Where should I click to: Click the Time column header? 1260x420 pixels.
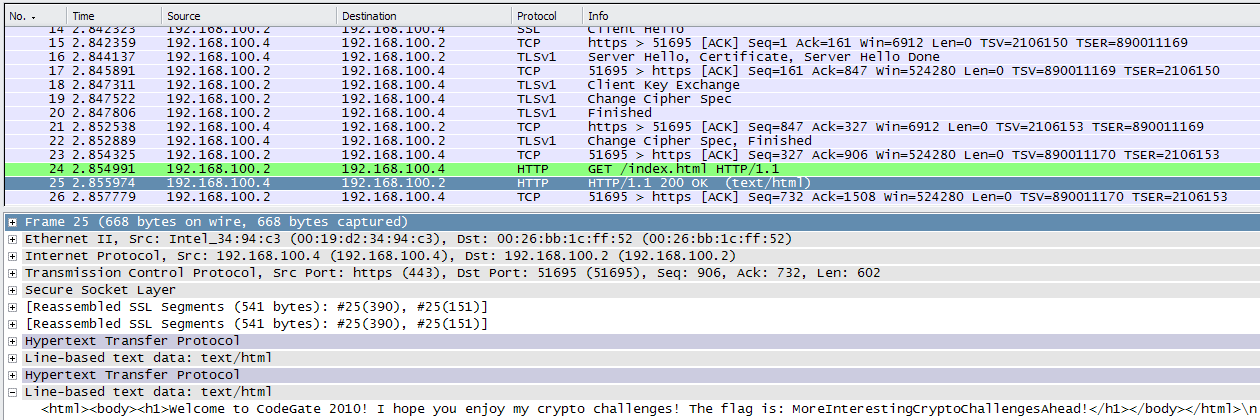pos(110,16)
